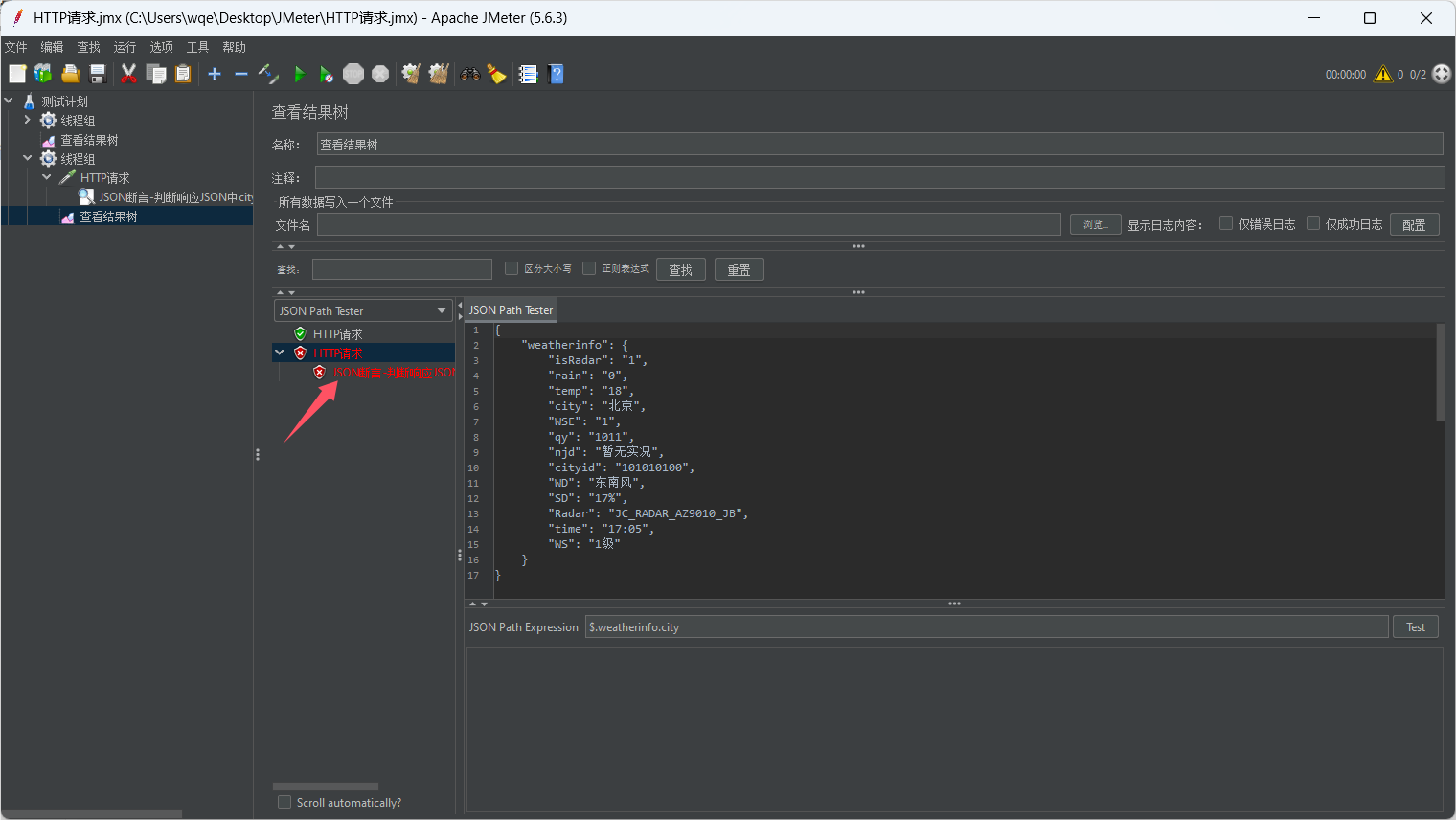The height and width of the screenshot is (820, 1456).
Task: Click the left tree horizontal scrollbar
Action: click(x=92, y=814)
